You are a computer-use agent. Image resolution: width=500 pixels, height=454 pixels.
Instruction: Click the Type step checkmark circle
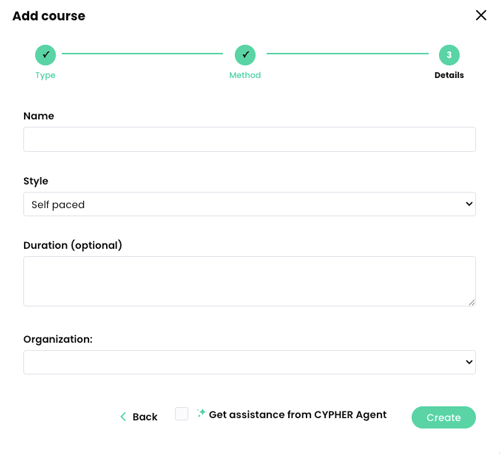(45, 55)
